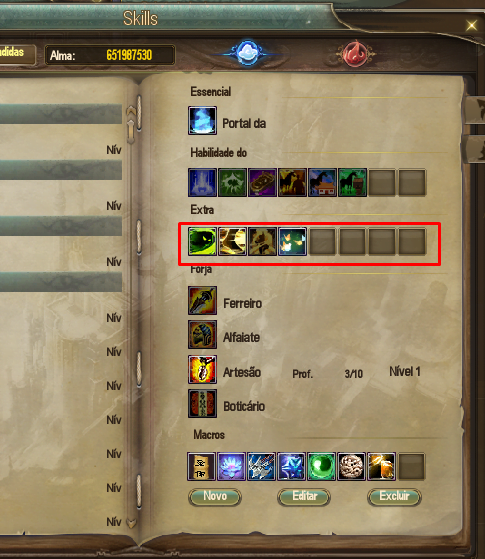The height and width of the screenshot is (559, 485).
Task: Click the Excluir macro button
Action: tap(394, 497)
